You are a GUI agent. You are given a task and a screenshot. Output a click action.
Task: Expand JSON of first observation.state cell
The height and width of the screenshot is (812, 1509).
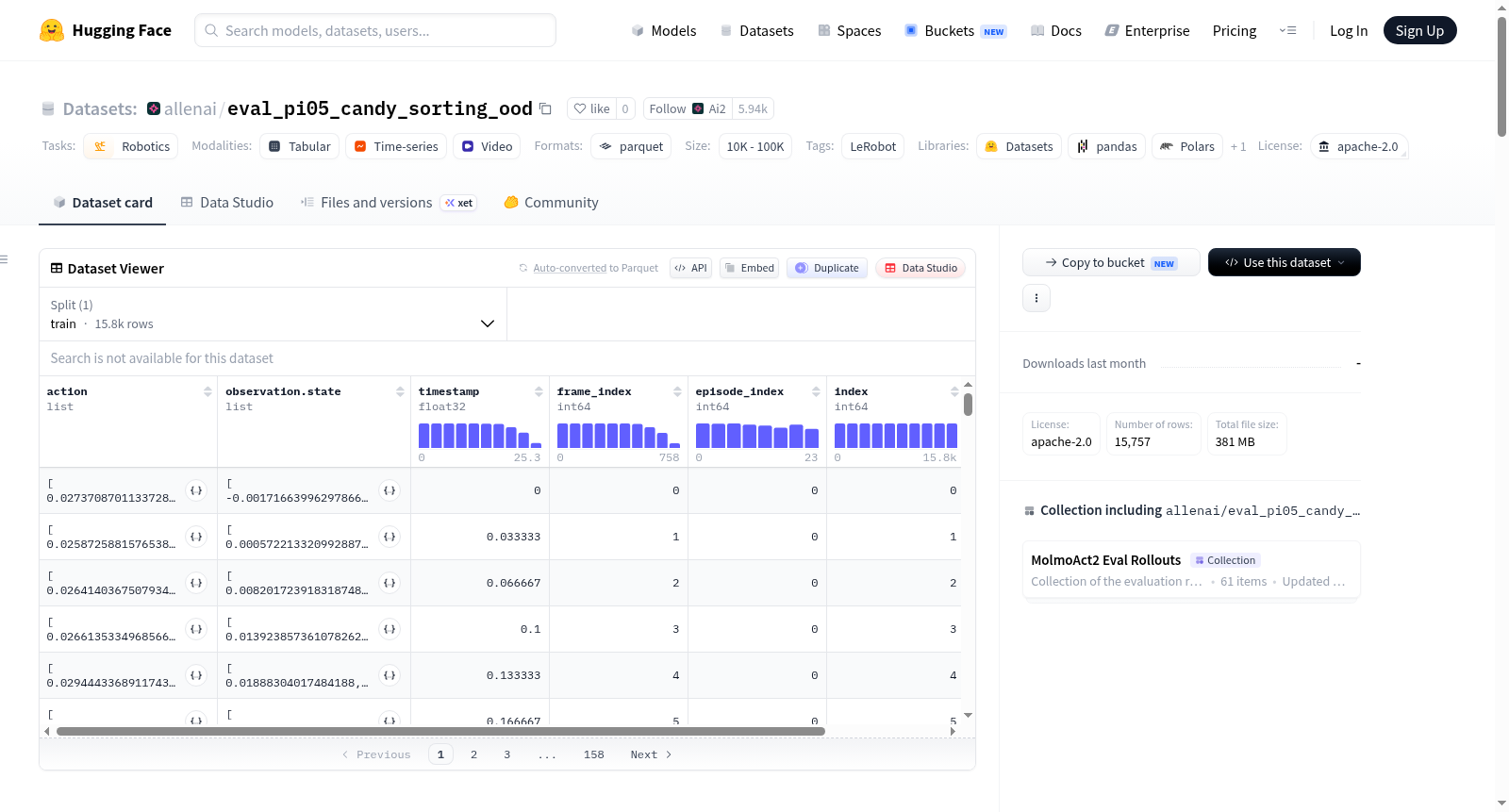point(390,490)
